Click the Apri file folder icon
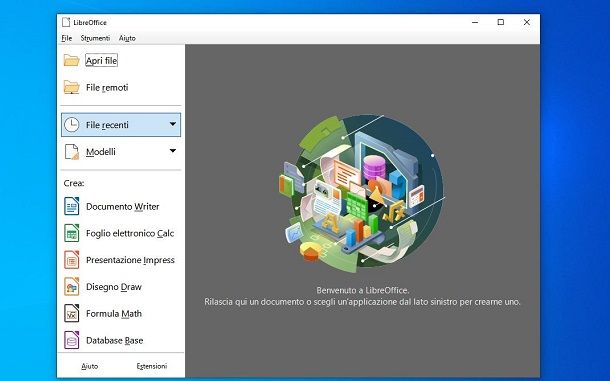The width and height of the screenshot is (610, 381). pos(72,60)
